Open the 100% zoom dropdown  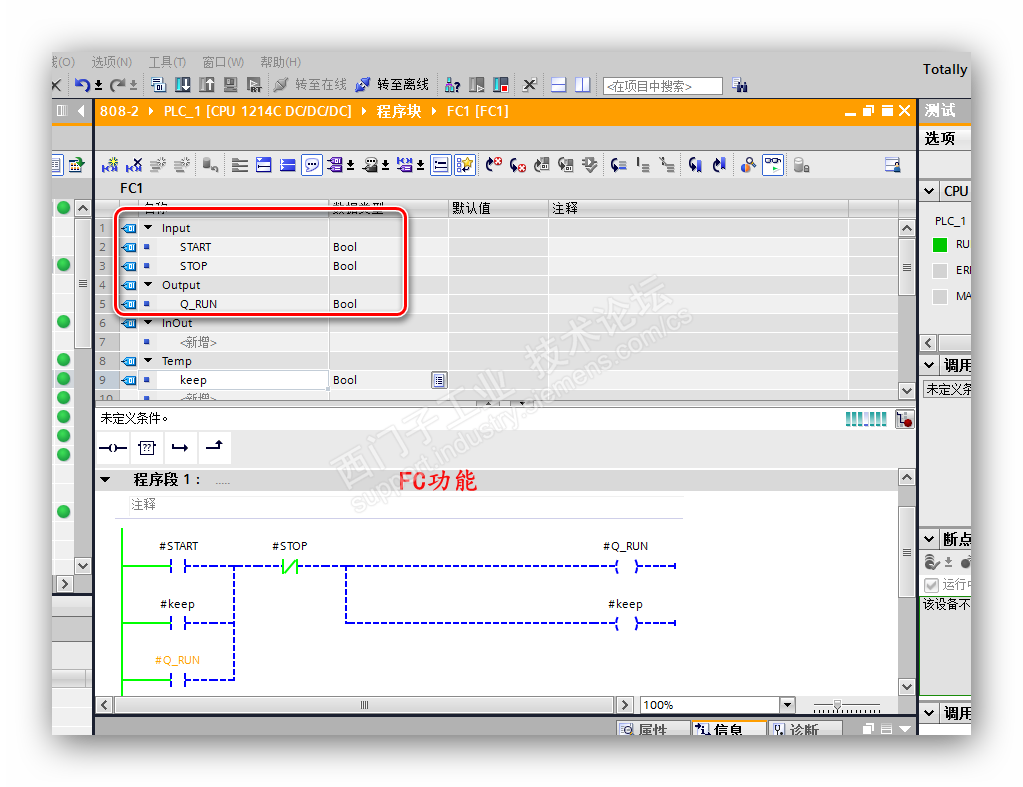pyautogui.click(x=787, y=705)
